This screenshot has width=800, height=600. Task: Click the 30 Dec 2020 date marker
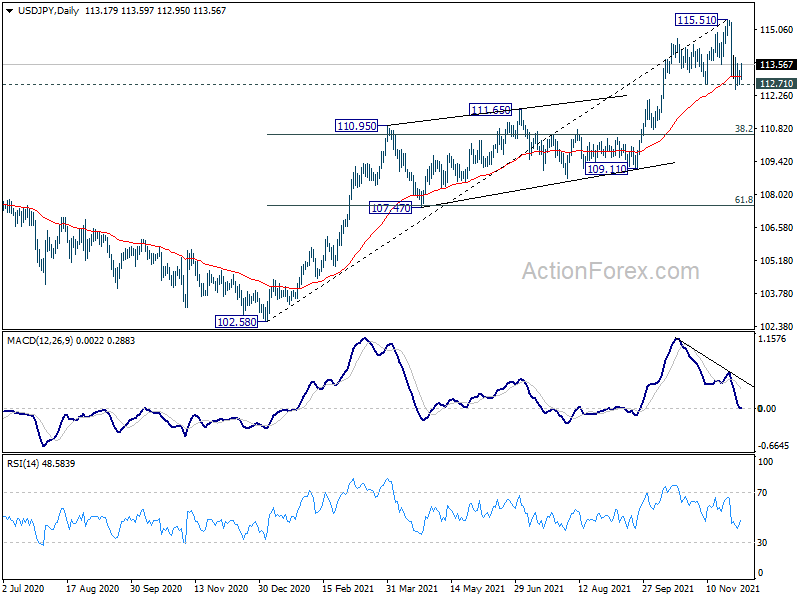click(x=284, y=588)
